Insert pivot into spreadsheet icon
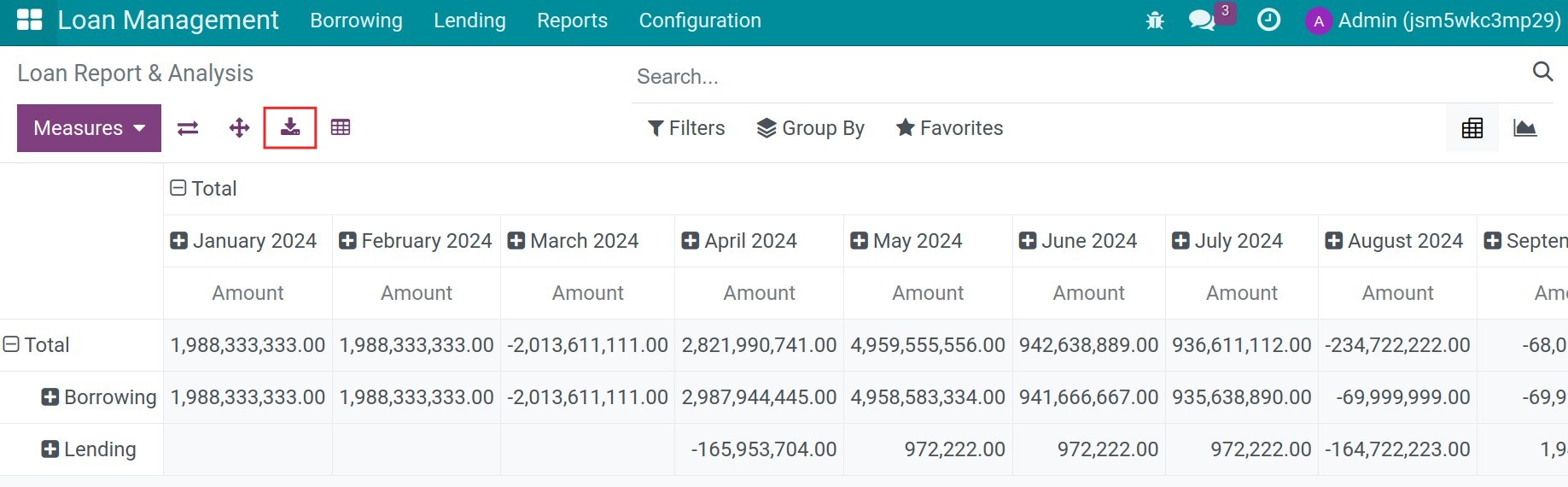Image resolution: width=1568 pixels, height=487 pixels. coord(341,127)
